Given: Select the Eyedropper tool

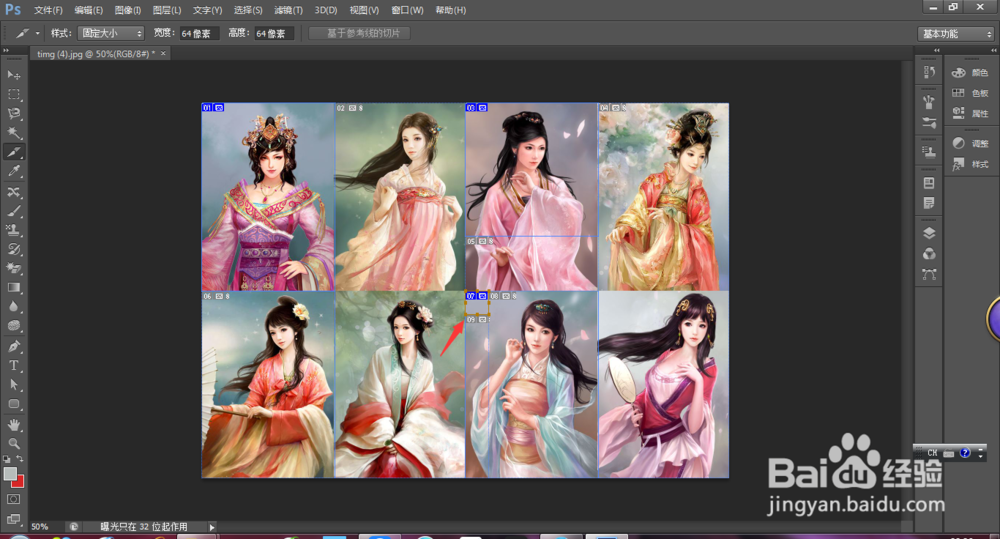Looking at the screenshot, I should 13,171.
